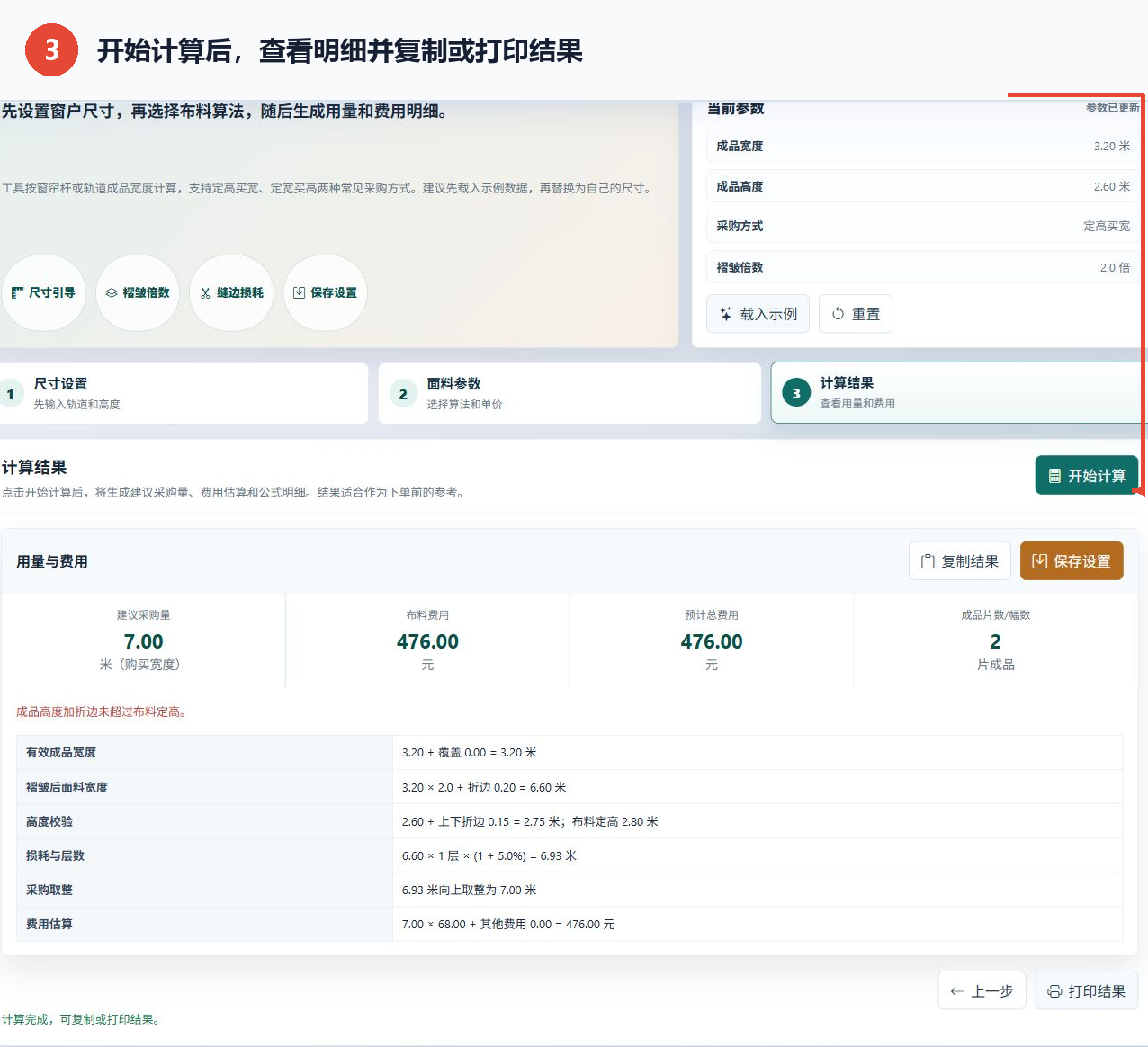Click the 有效成品宽度 formula row
This screenshot has width=1148, height=1047.
coord(570,752)
